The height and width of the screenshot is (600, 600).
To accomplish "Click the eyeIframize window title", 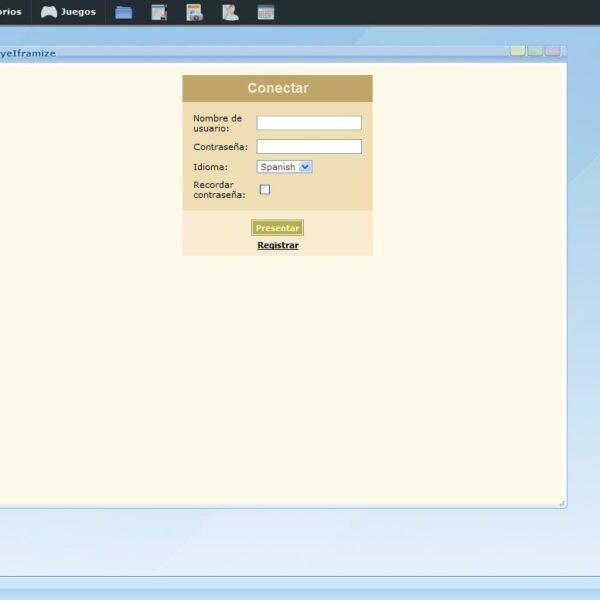I will click(28, 53).
